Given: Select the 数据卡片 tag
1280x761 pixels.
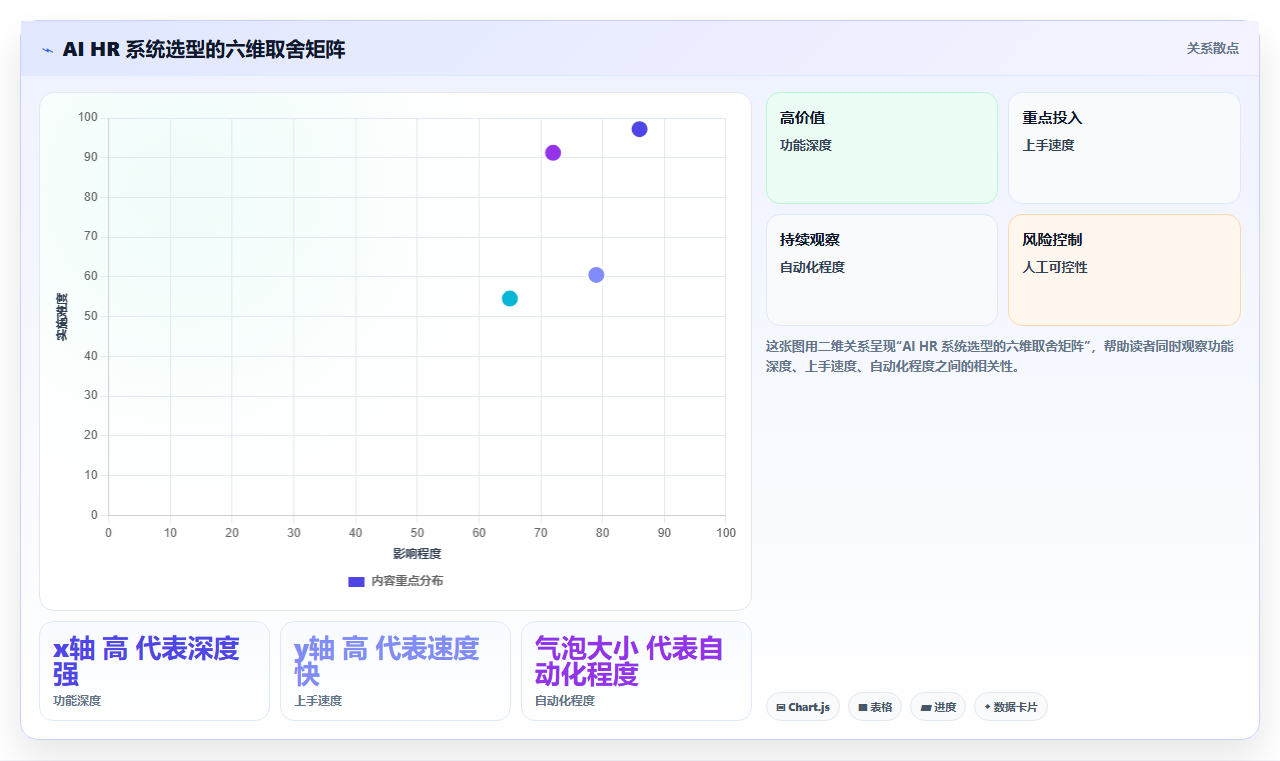Looking at the screenshot, I should 1011,707.
